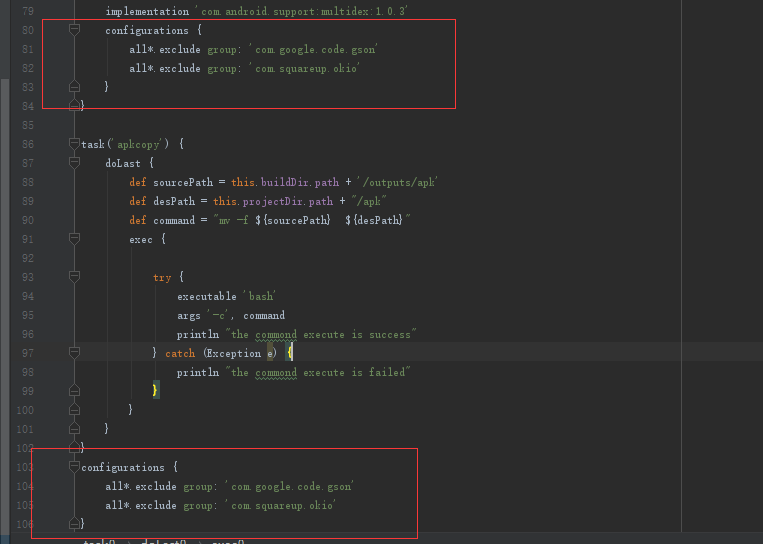The width and height of the screenshot is (763, 544).
Task: Click the 'try' keyword
Action: coord(162,277)
